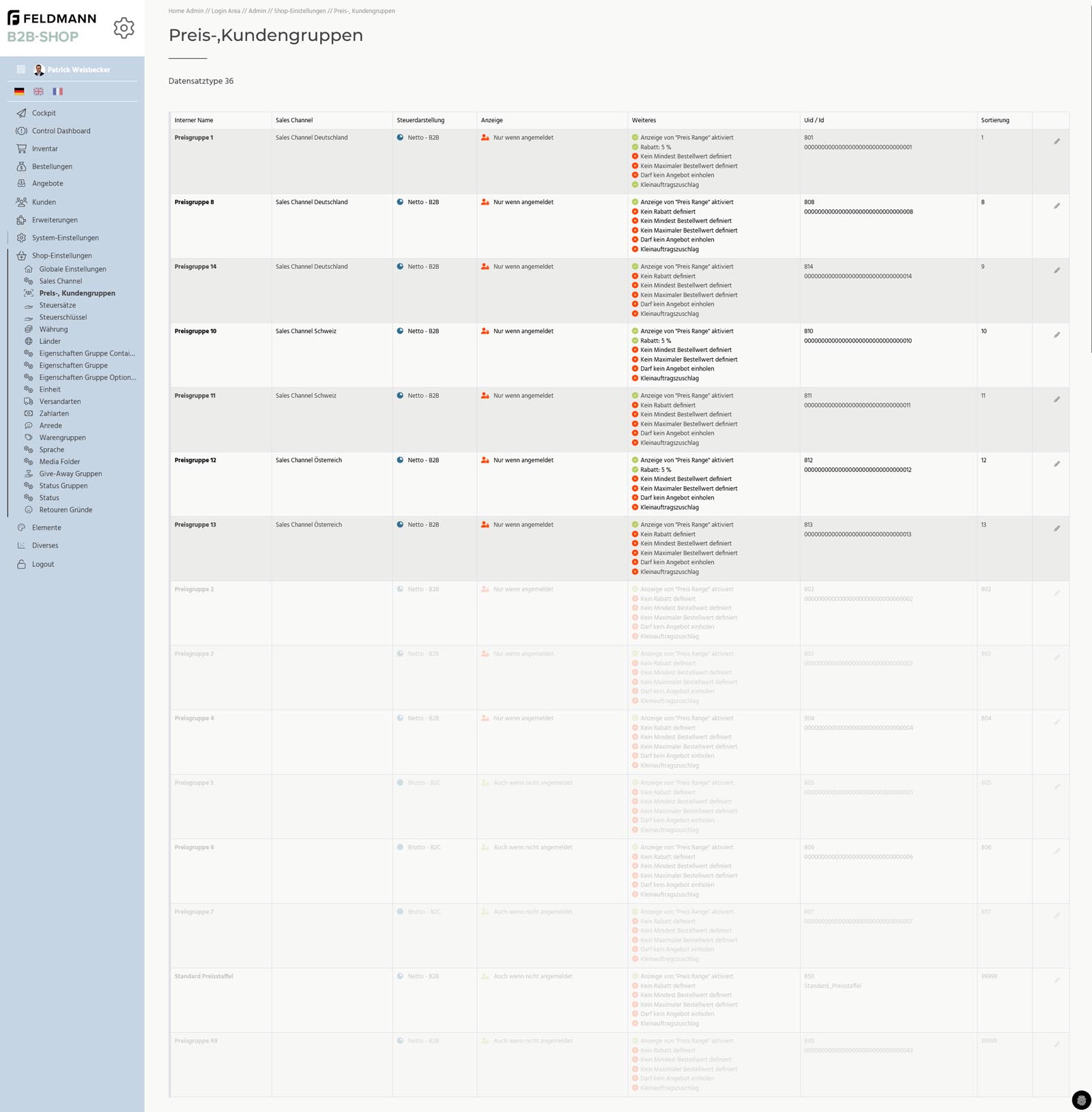Edit Preisgruppe 8 with pencil icon
Screen dimensions: 1092x1112
coord(1057,206)
